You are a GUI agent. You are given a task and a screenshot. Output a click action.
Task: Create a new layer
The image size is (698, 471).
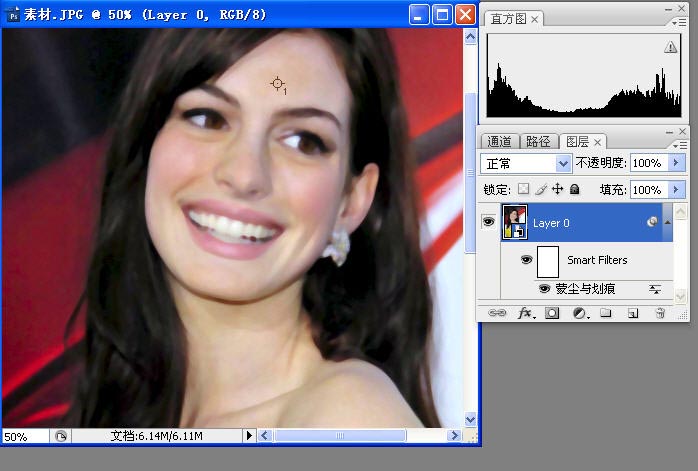[x=633, y=313]
